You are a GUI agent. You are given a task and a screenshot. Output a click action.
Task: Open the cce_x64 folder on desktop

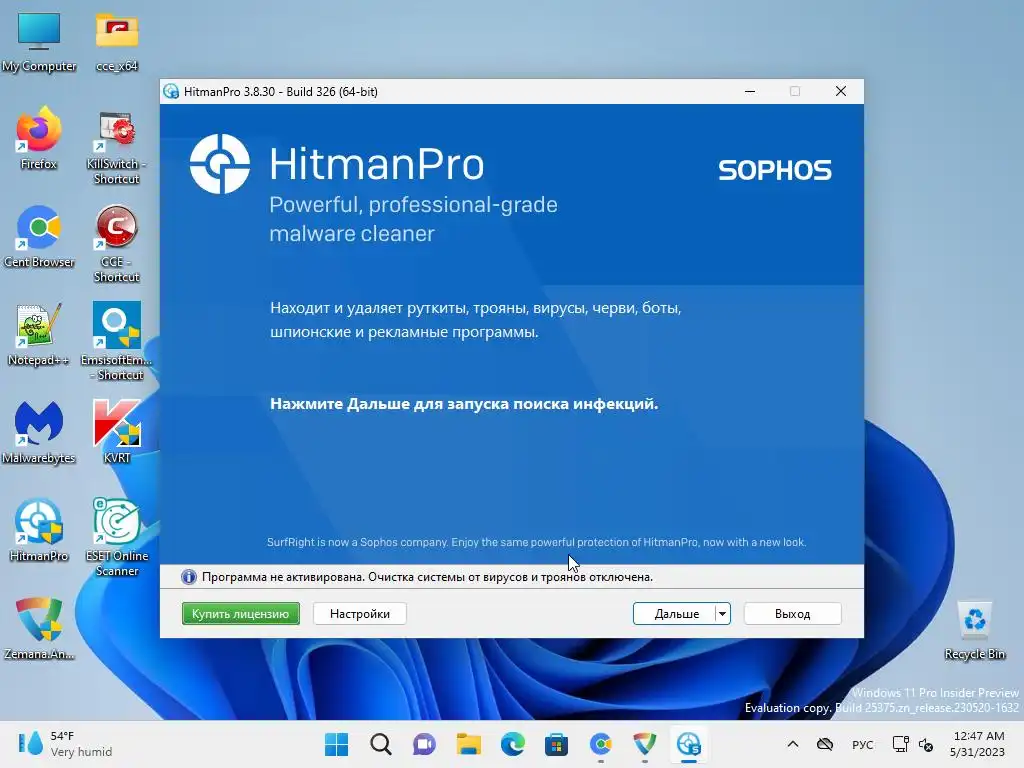point(117,40)
